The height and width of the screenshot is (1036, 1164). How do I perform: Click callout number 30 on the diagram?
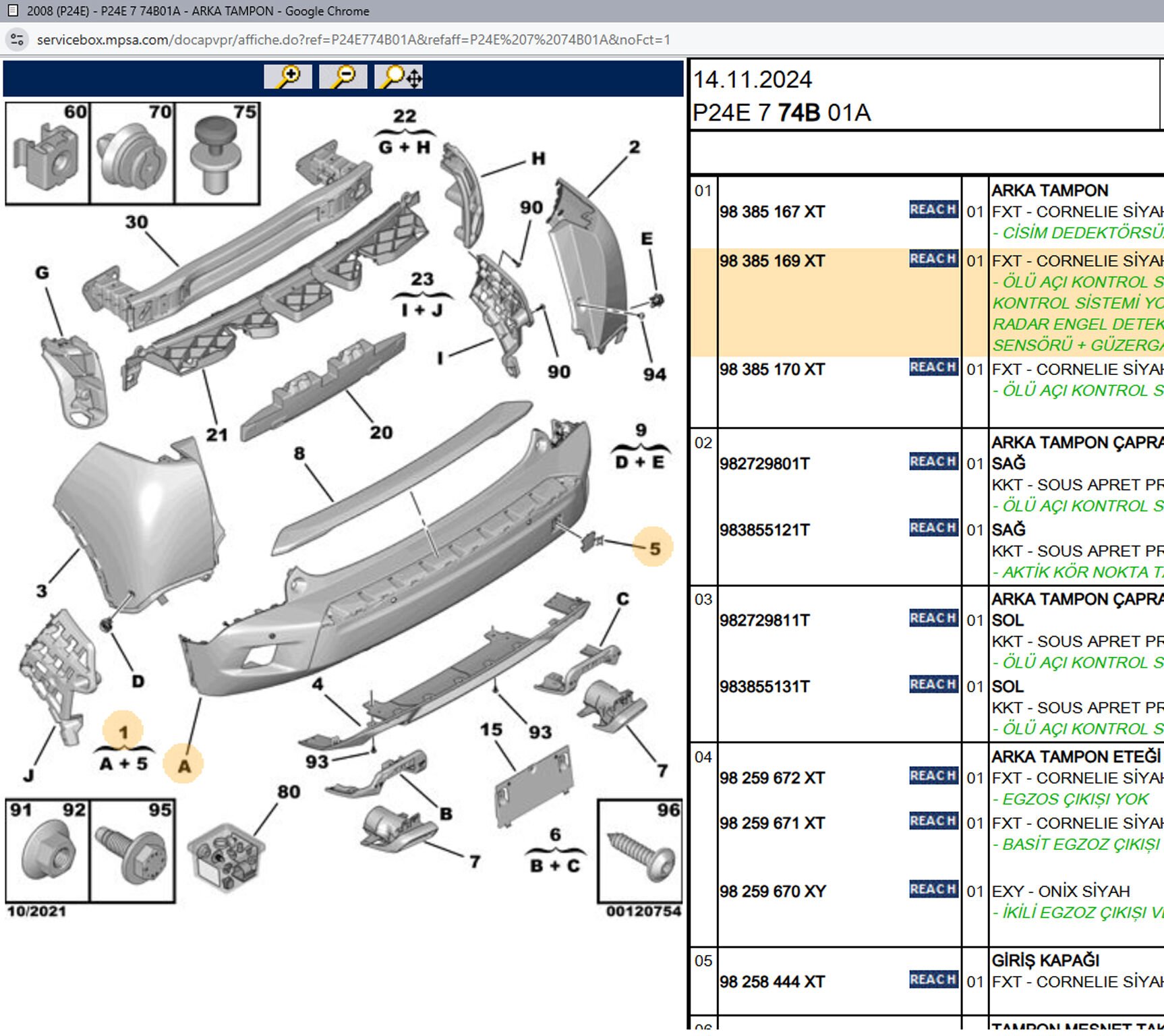(136, 222)
